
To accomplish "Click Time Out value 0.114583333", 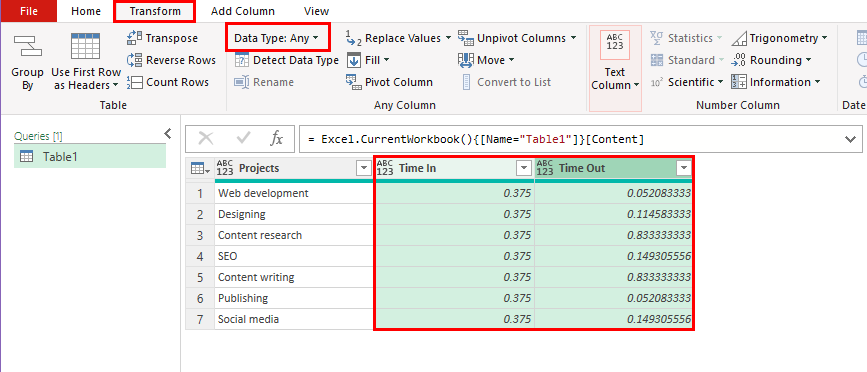I will 614,214.
